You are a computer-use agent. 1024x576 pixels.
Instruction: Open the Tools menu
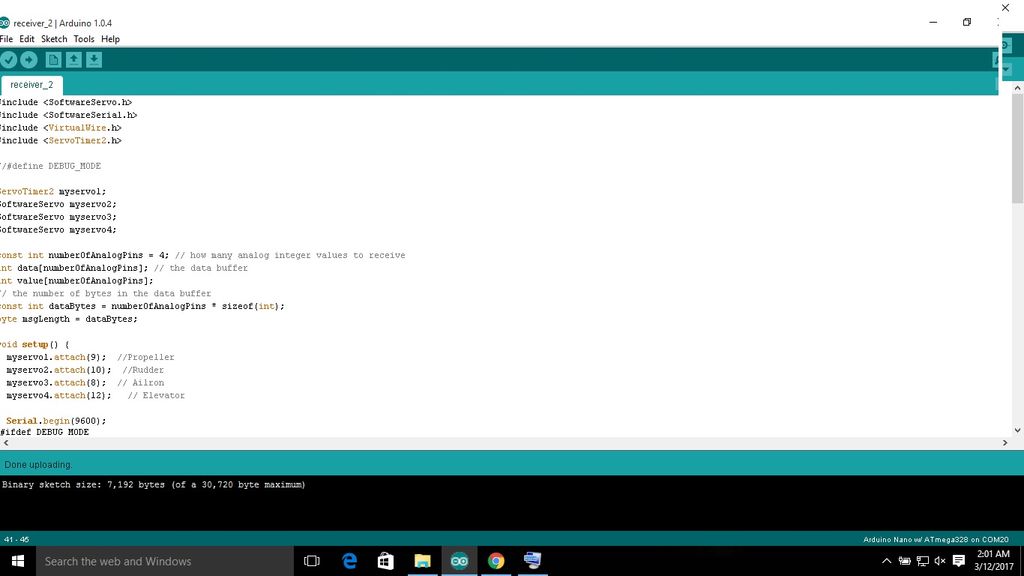click(84, 39)
